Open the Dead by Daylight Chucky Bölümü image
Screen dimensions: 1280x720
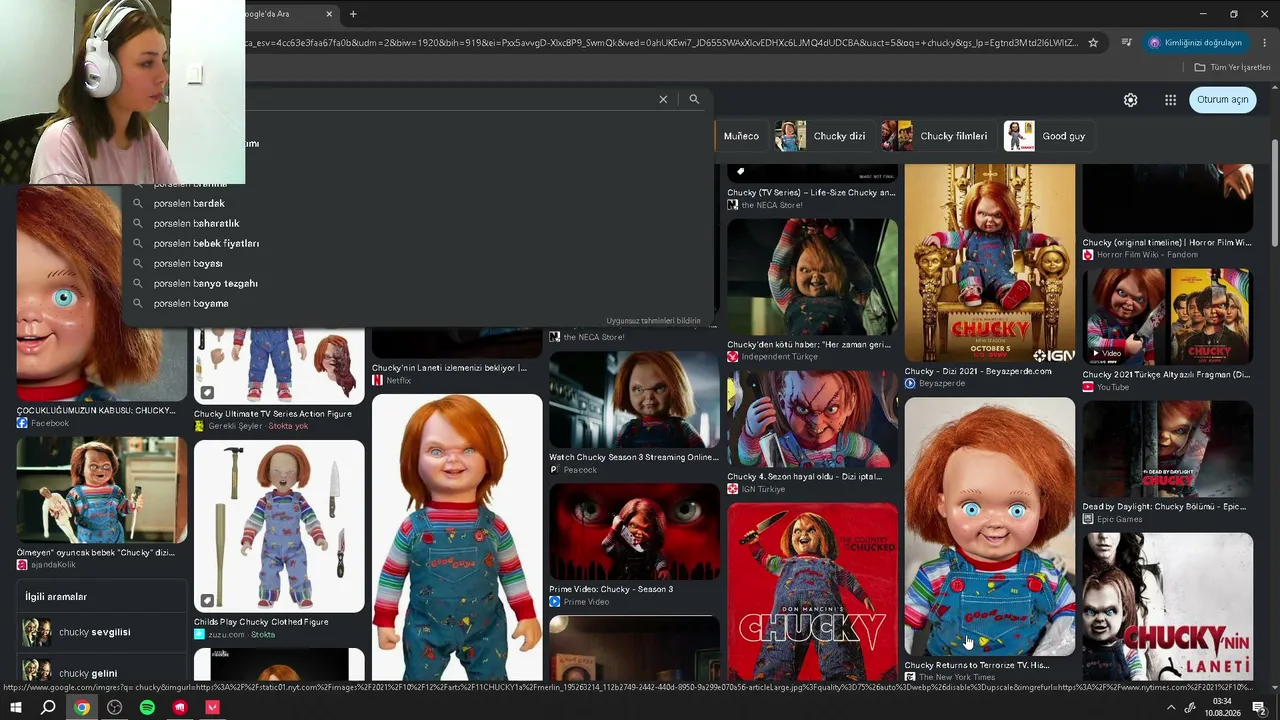pyautogui.click(x=1167, y=449)
